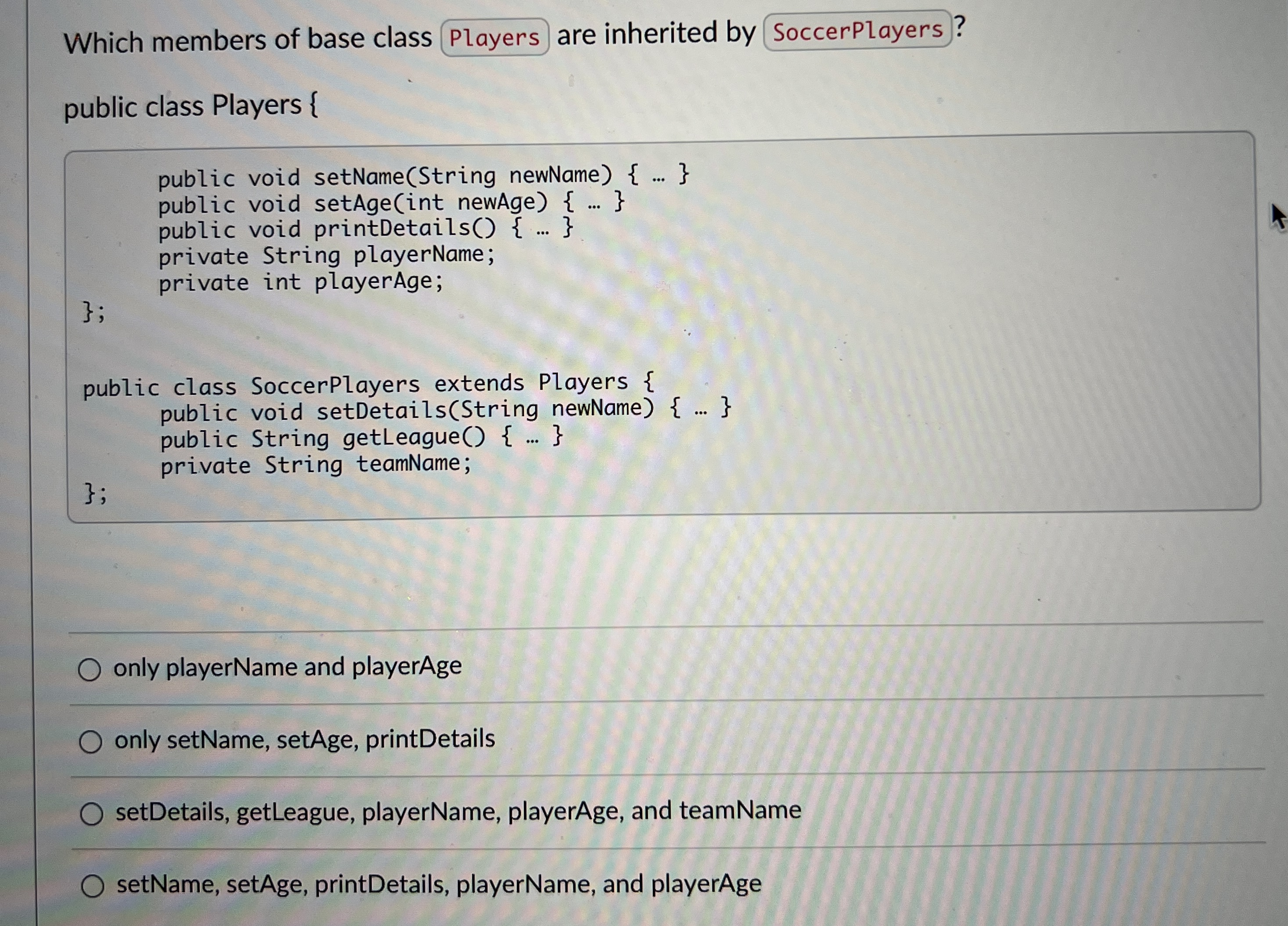Pick radio option ending 'playerName, and playerAge'

[x=93, y=886]
